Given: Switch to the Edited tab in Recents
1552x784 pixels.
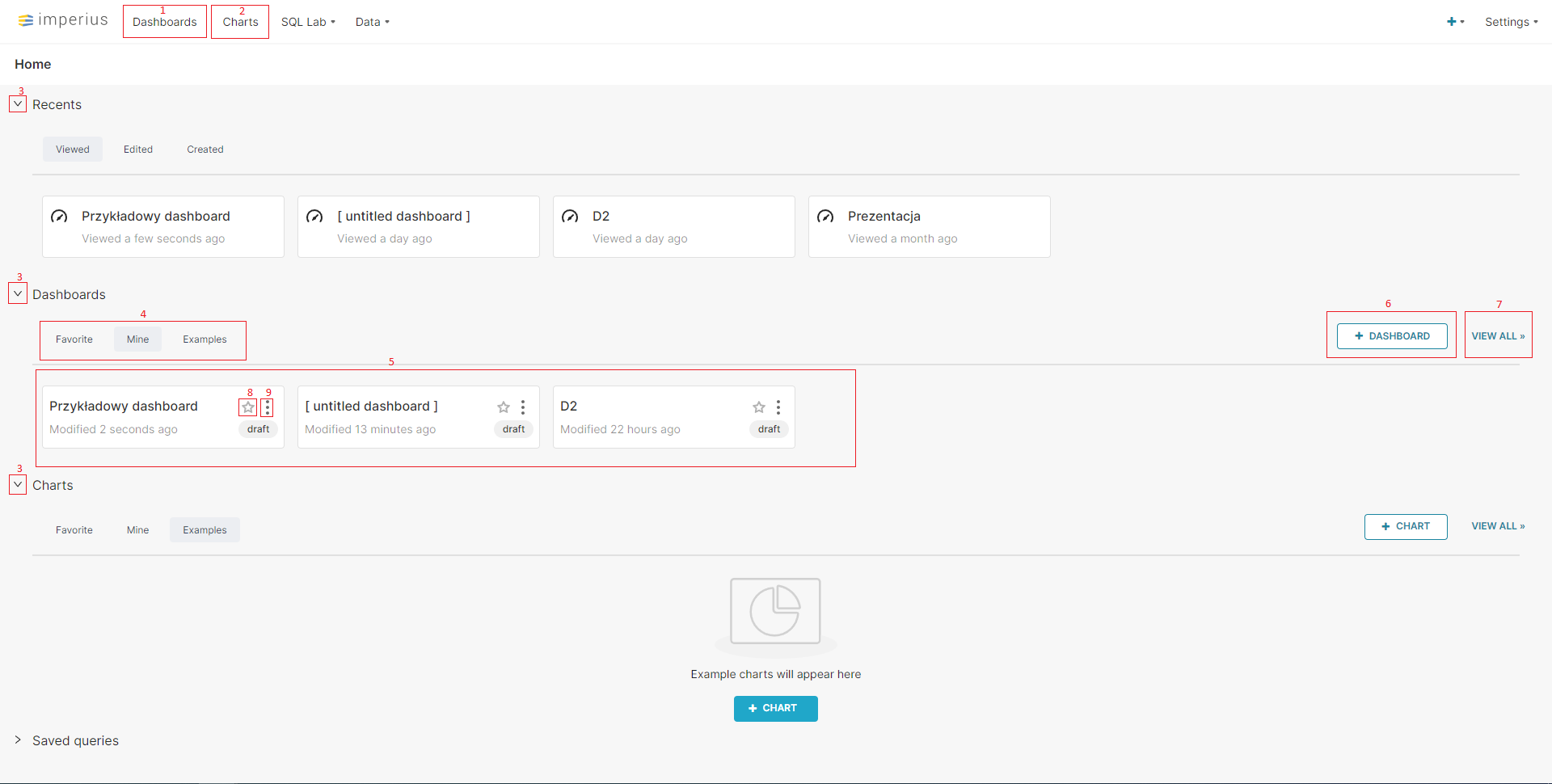Looking at the screenshot, I should click(138, 150).
